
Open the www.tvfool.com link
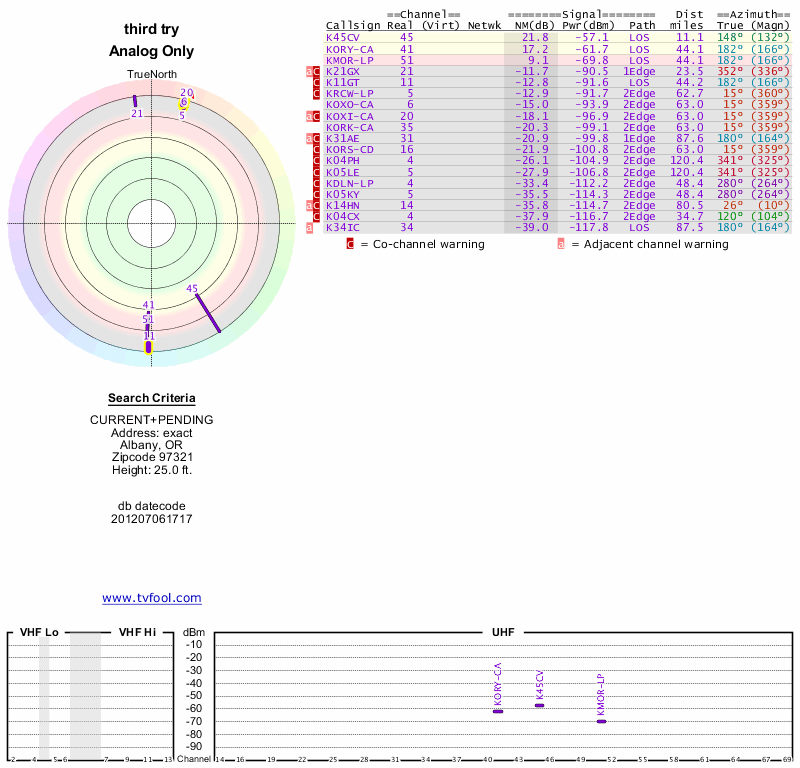tap(152, 598)
